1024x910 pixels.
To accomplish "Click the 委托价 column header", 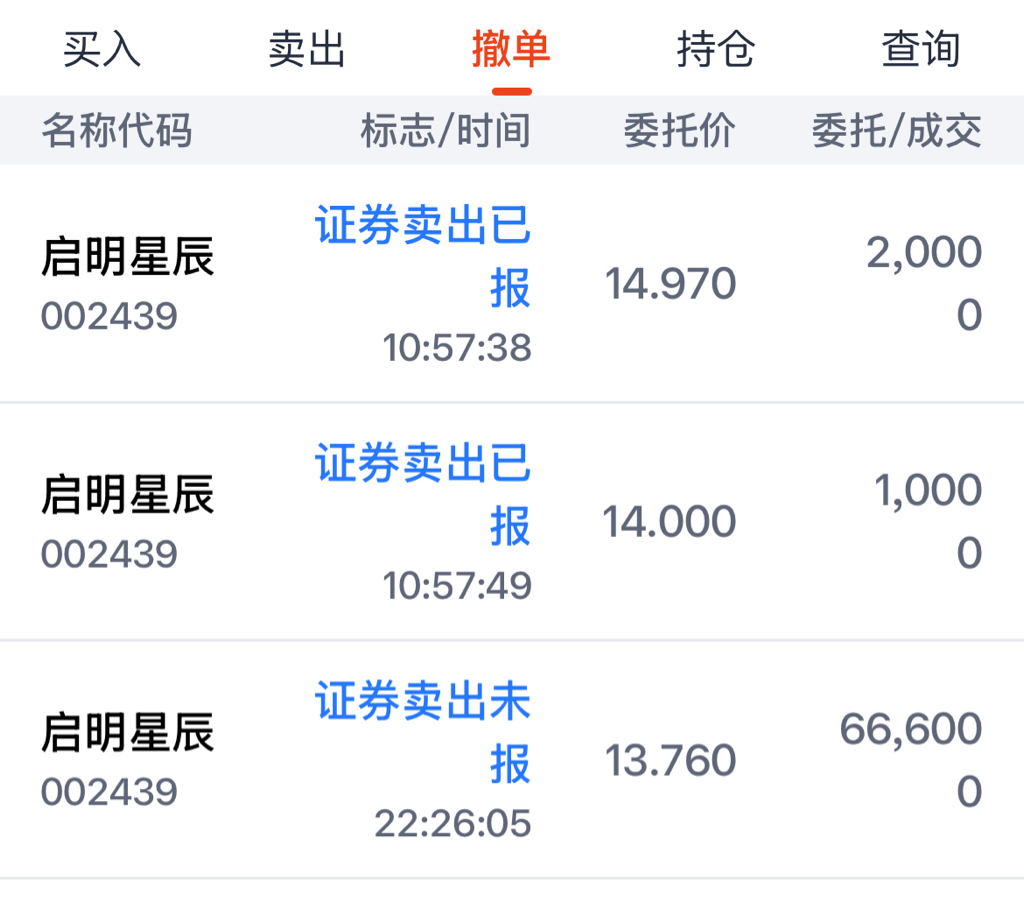I will (679, 130).
